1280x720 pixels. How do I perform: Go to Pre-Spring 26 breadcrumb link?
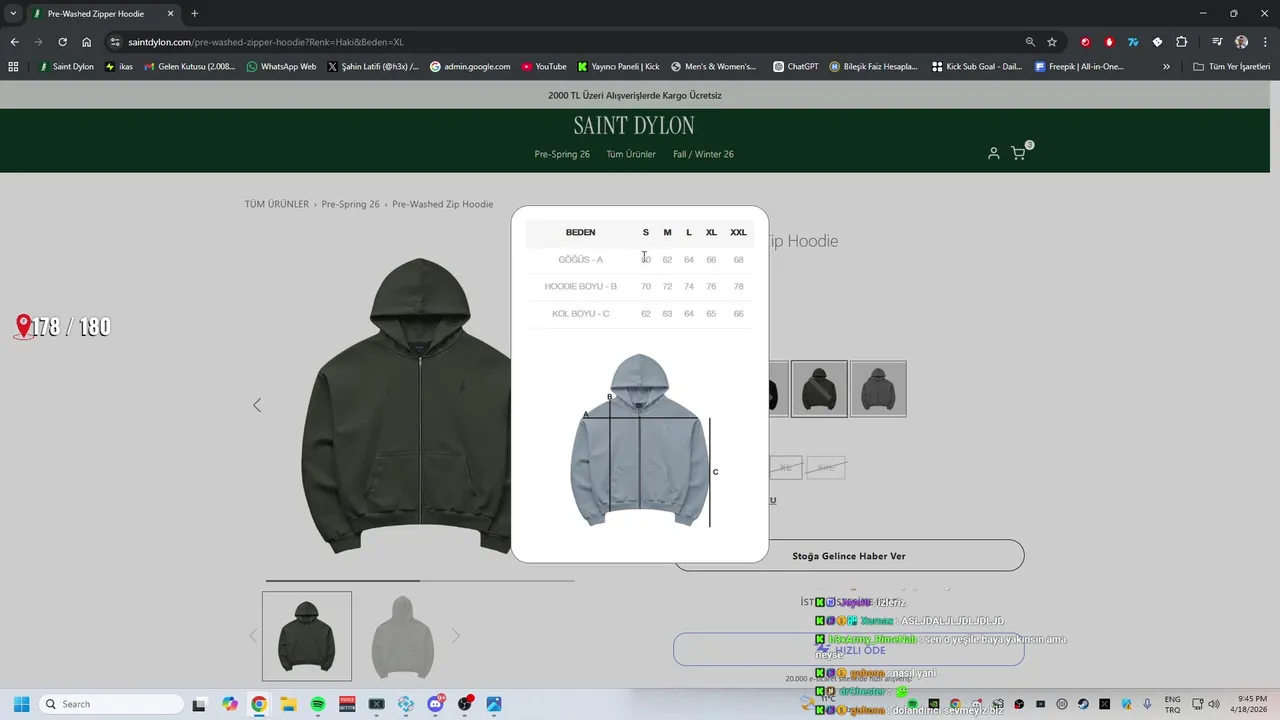click(x=351, y=204)
